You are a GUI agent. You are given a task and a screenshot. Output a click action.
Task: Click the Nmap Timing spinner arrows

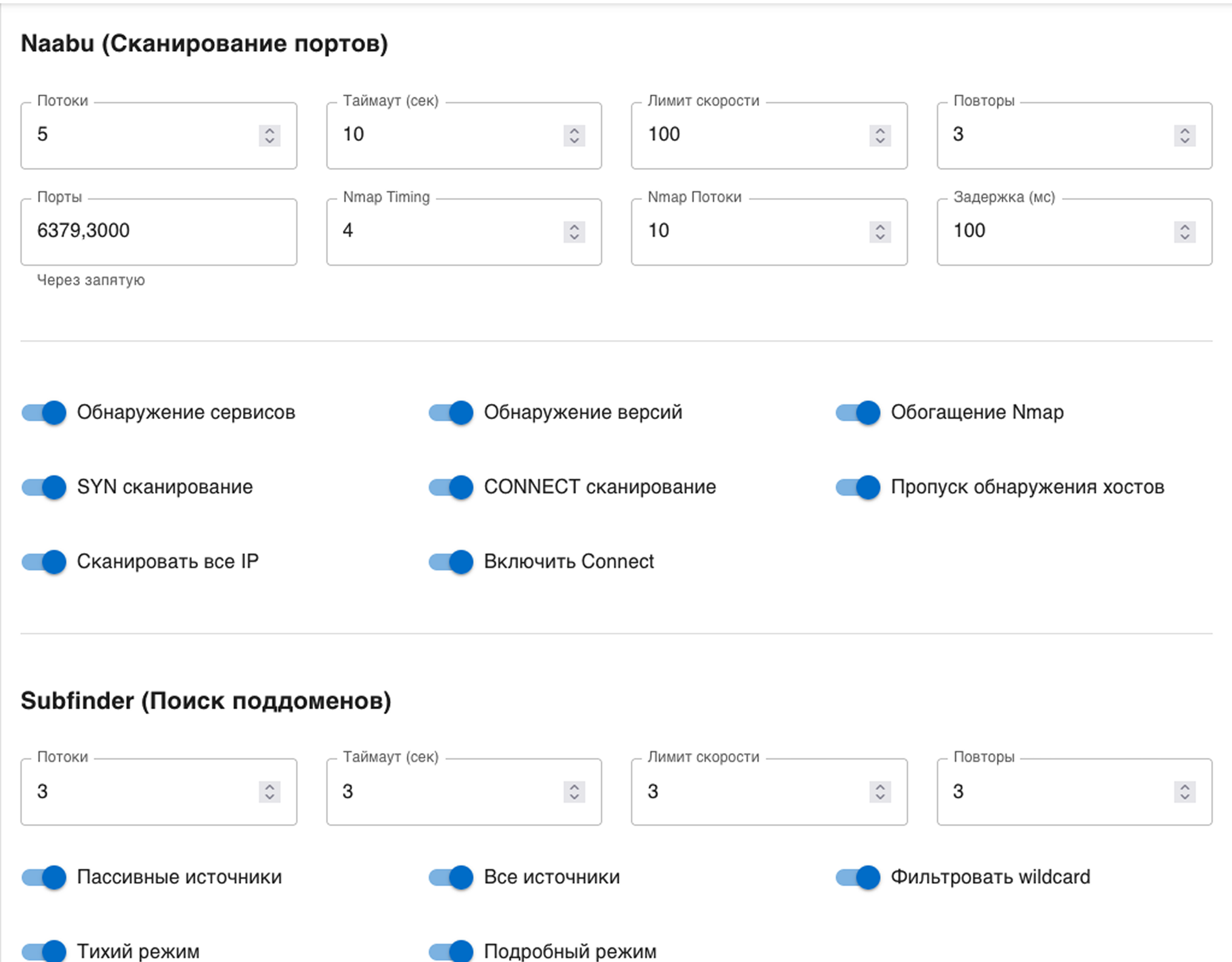point(574,232)
